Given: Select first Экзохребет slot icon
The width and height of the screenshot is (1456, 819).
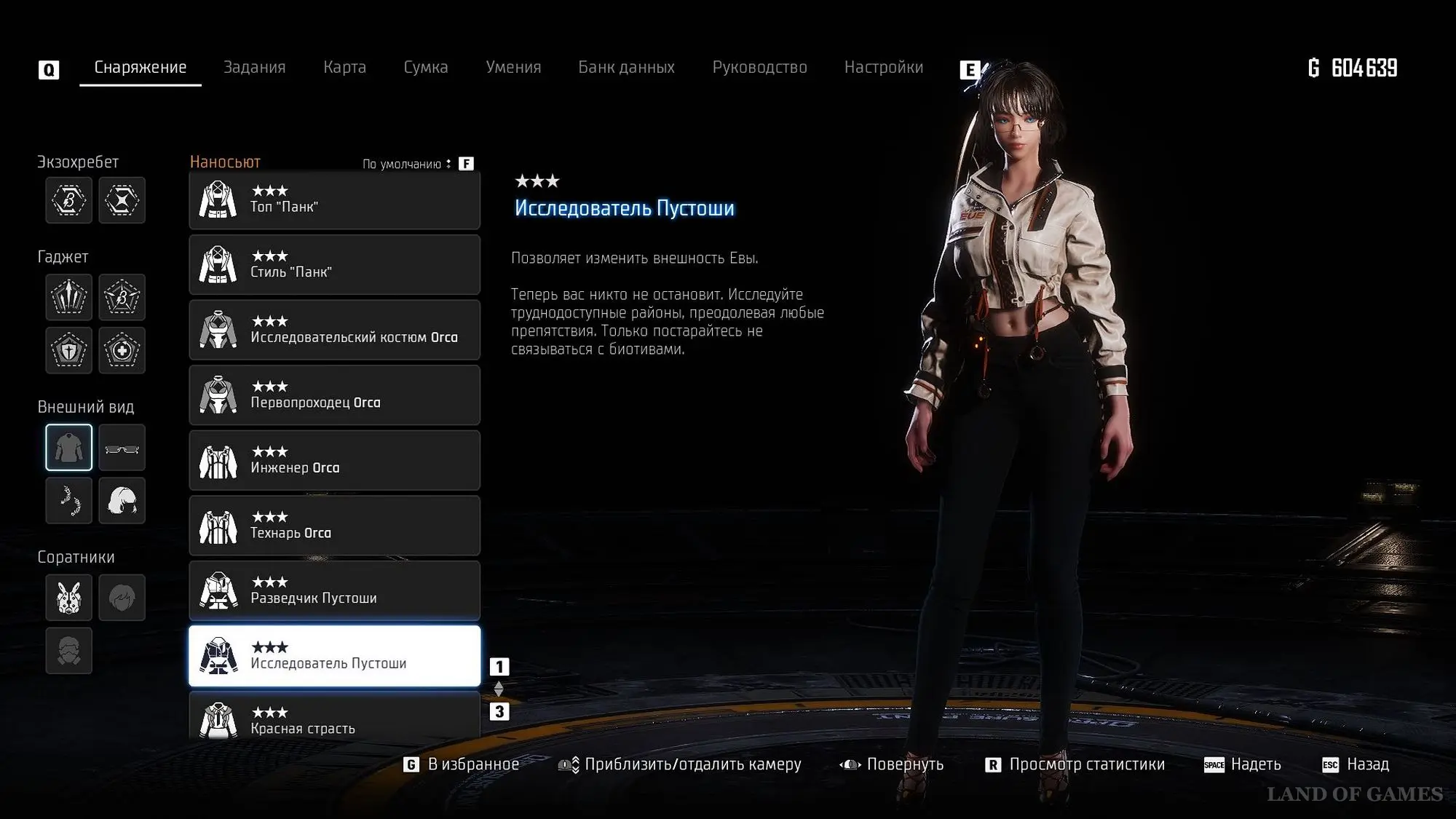Looking at the screenshot, I should [68, 199].
